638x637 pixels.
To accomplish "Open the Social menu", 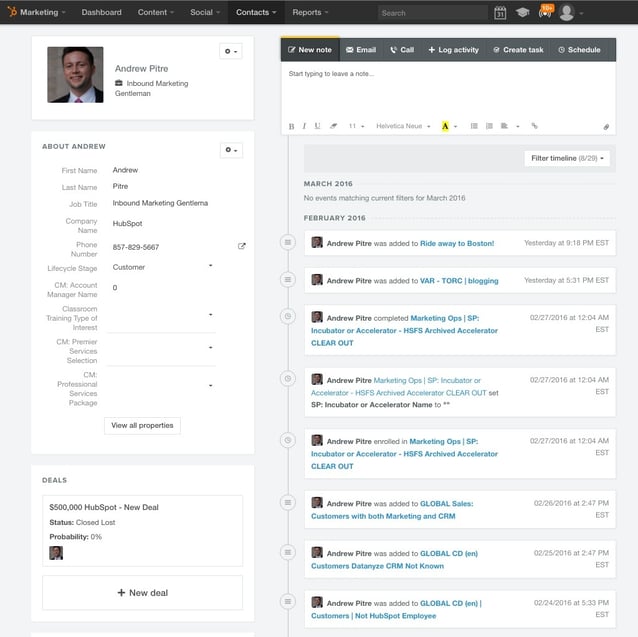I will 205,12.
